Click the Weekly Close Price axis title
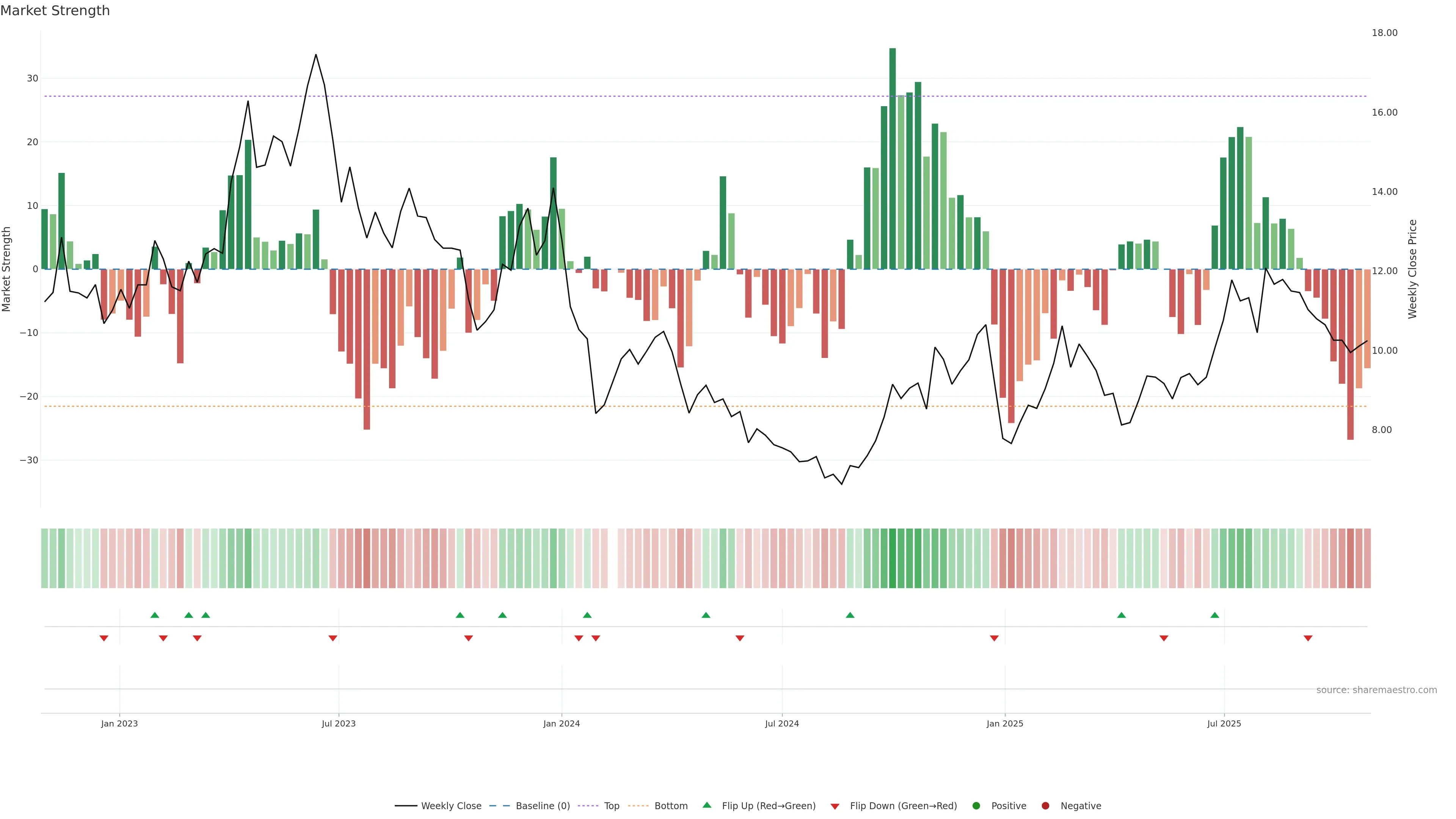The width and height of the screenshot is (1456, 819). tap(1412, 269)
